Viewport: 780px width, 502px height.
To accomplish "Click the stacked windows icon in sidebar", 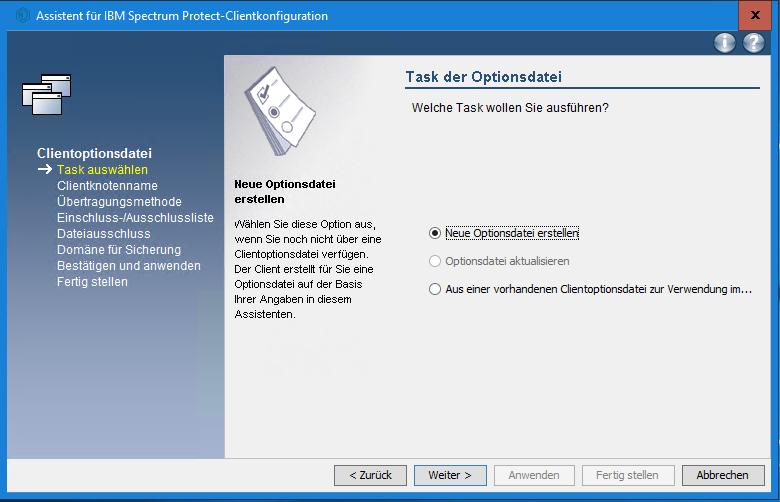I will point(47,94).
